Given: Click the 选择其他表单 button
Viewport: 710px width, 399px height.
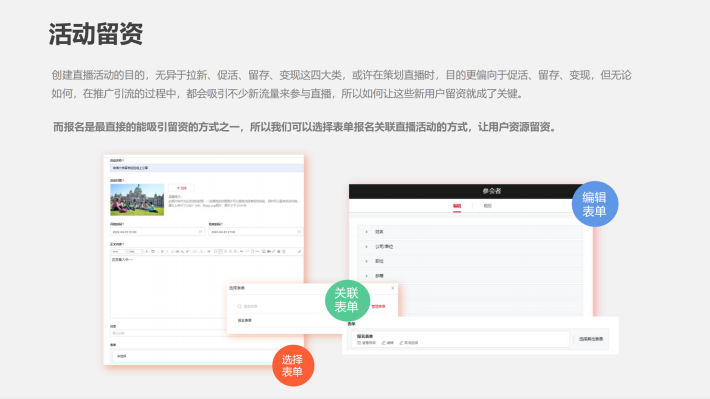Looking at the screenshot, I should (590, 339).
